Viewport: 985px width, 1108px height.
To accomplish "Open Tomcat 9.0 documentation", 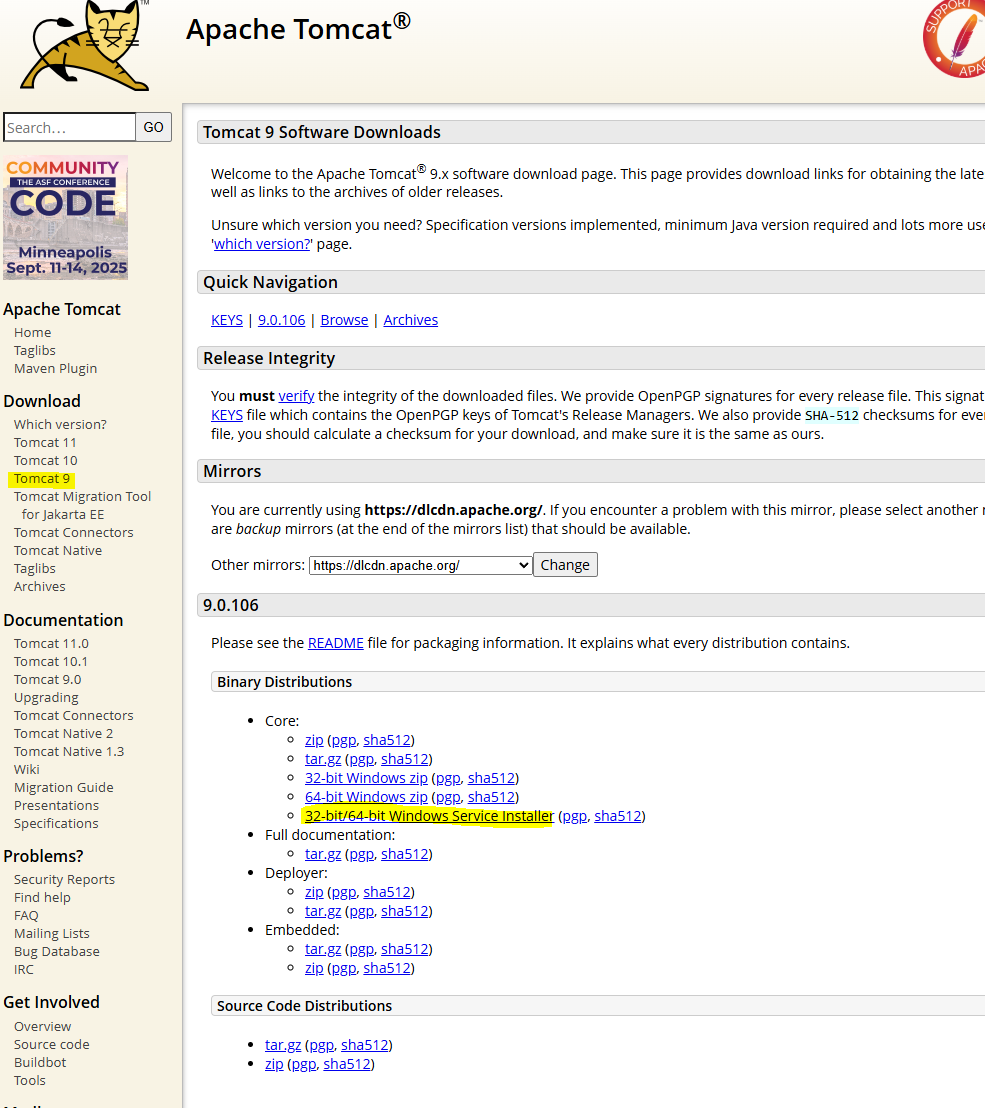I will (47, 679).
